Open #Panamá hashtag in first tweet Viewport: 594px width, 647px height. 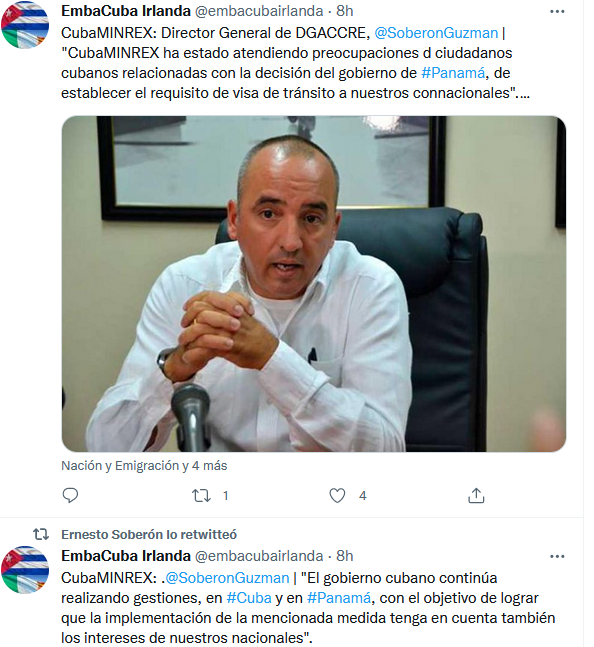click(453, 73)
